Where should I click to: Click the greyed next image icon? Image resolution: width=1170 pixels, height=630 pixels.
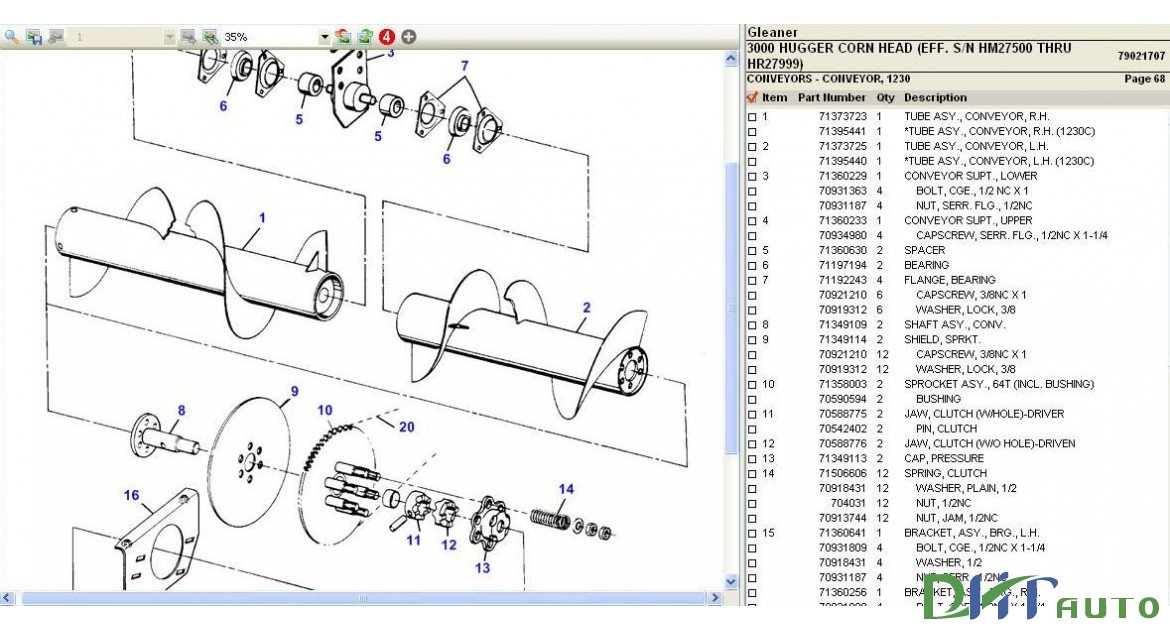188,36
